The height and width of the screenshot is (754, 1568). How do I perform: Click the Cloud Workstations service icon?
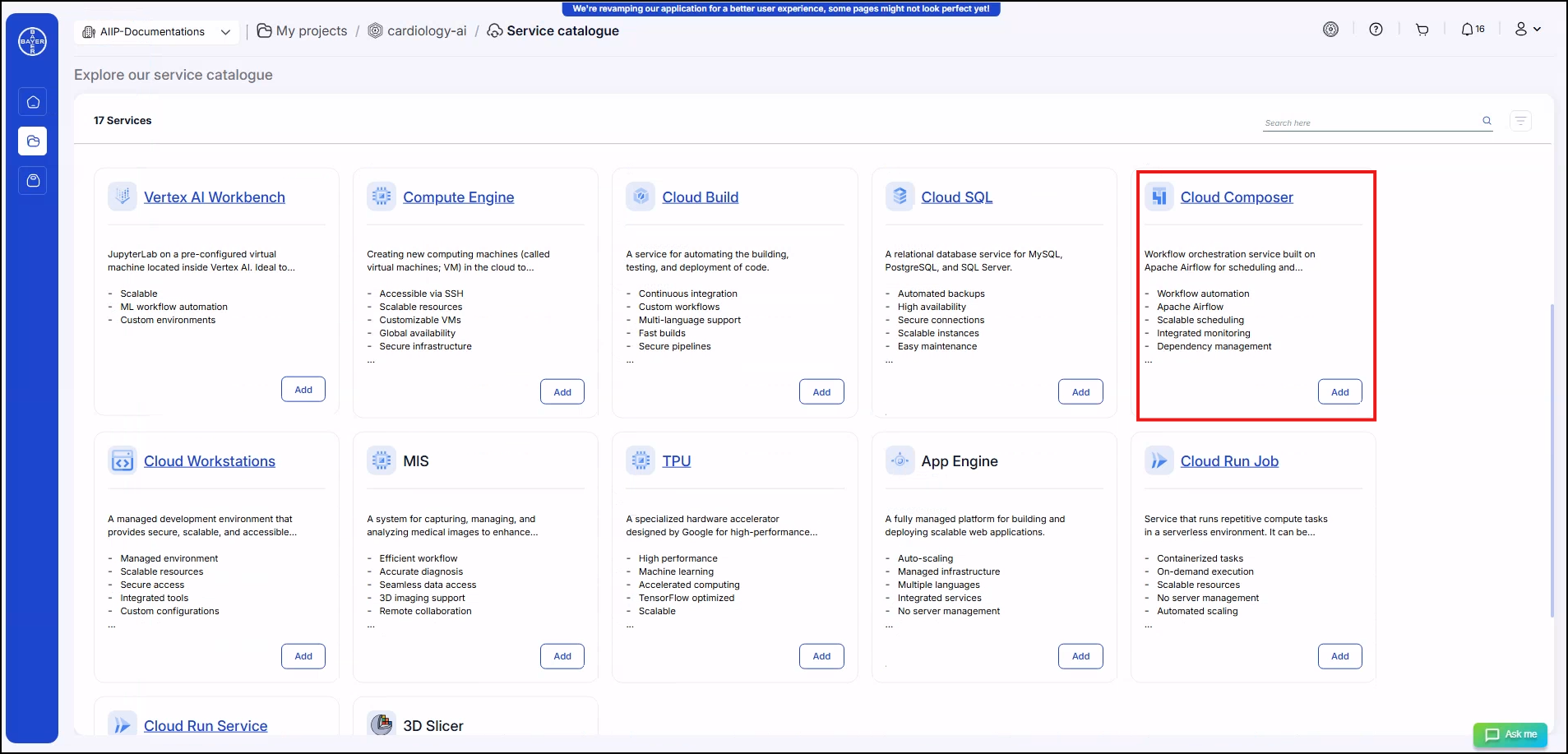pyautogui.click(x=123, y=460)
